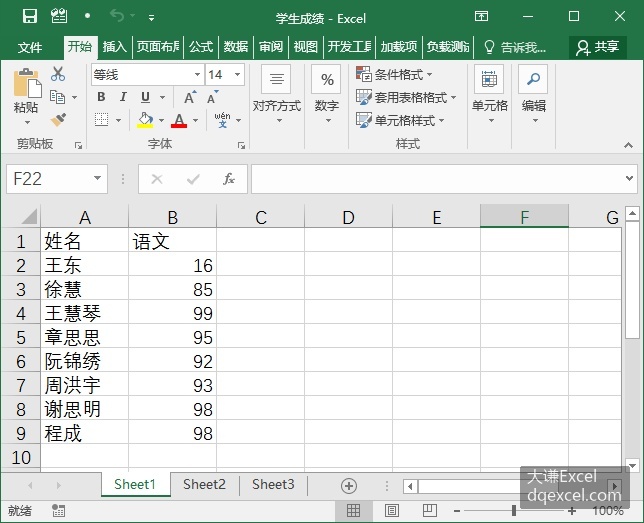Switch to Page Break Preview icon
Image resolution: width=644 pixels, height=523 pixels.
(x=430, y=511)
